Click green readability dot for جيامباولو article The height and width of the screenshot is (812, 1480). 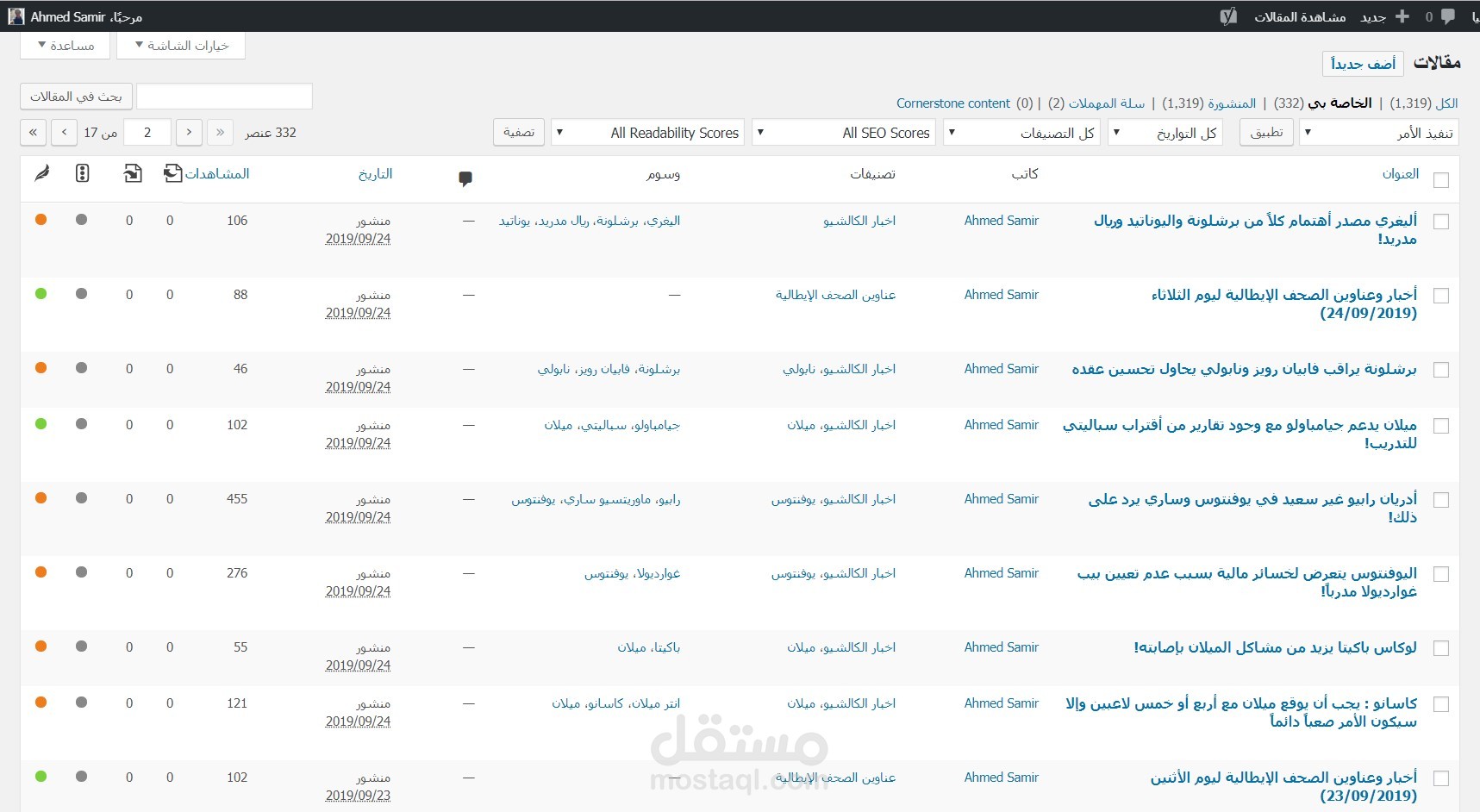click(41, 424)
